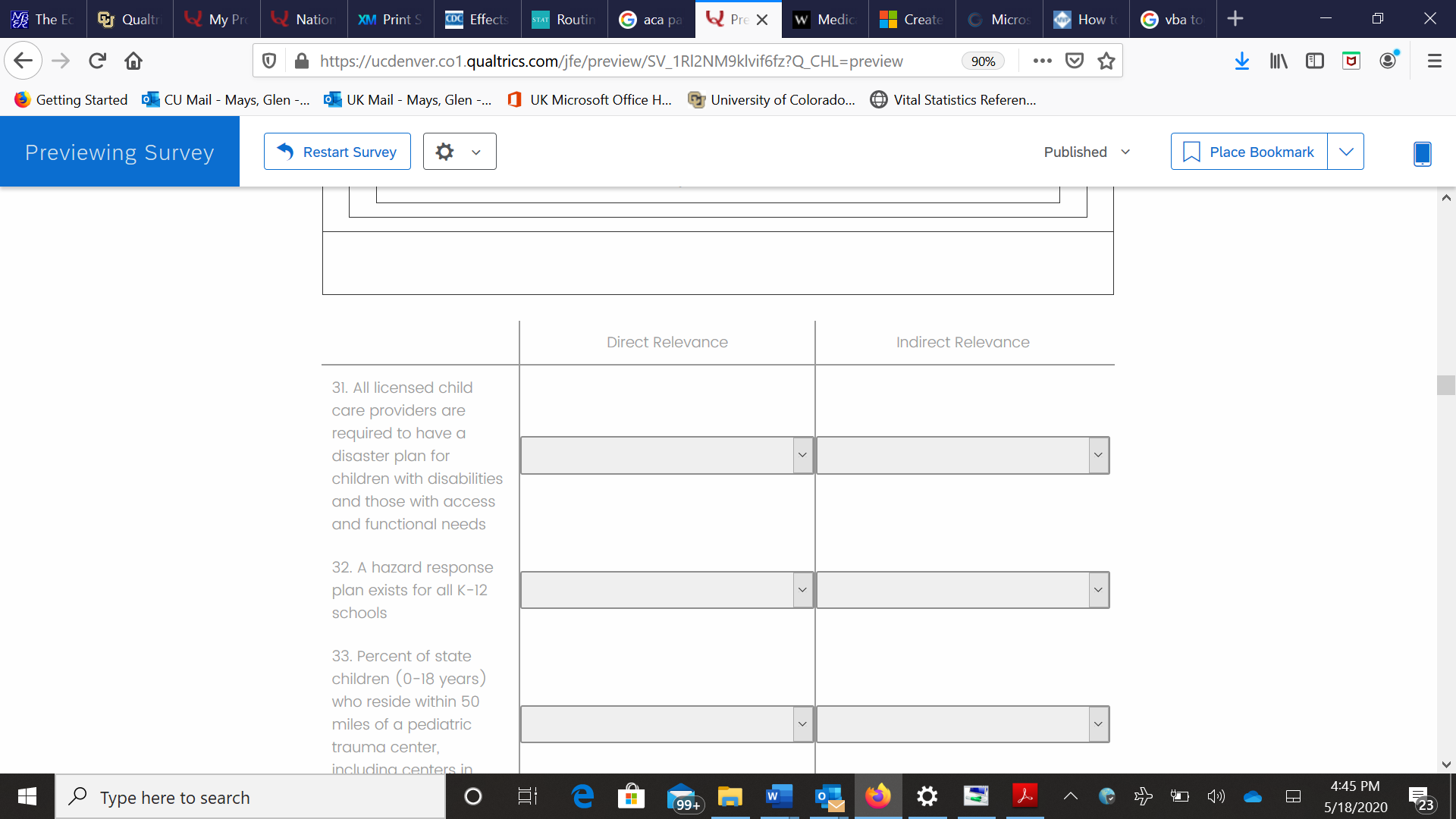Click the mobile preview phone icon
This screenshot has height=819, width=1456.
tap(1422, 153)
